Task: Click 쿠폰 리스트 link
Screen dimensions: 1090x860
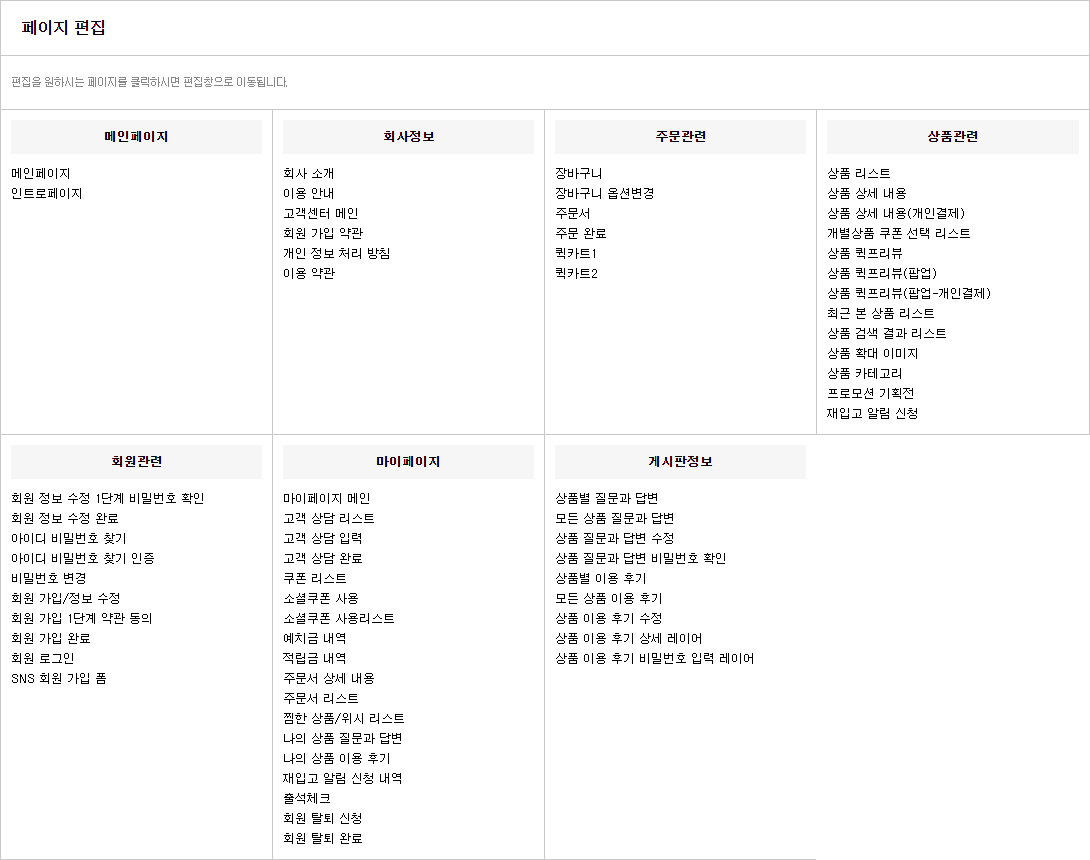Action: (x=315, y=578)
